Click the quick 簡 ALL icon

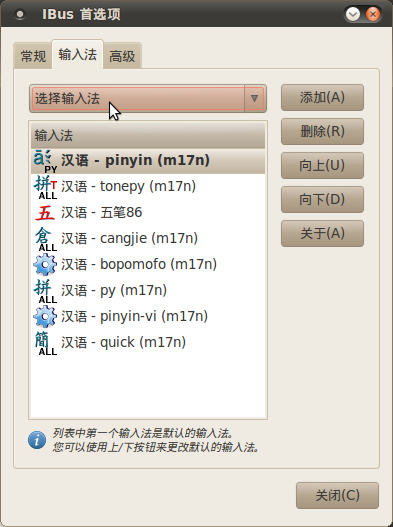click(x=45, y=343)
